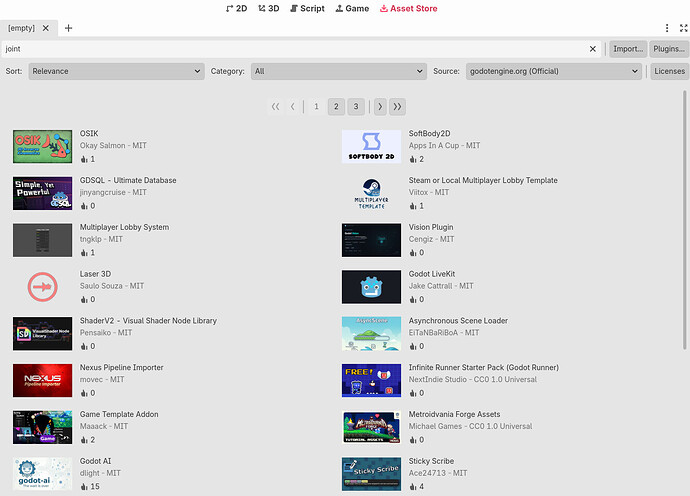Click the thumbs-up icon on Game Template Addon

pyautogui.click(x=84, y=440)
